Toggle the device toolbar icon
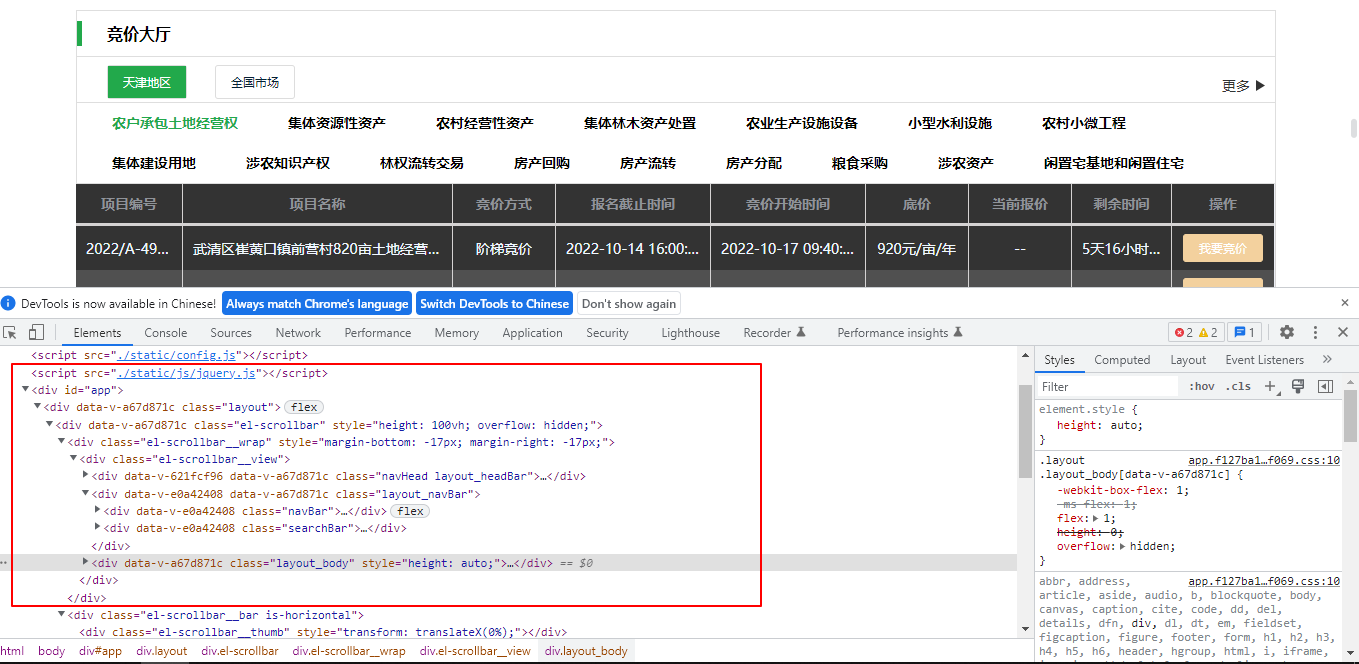 (x=36, y=333)
